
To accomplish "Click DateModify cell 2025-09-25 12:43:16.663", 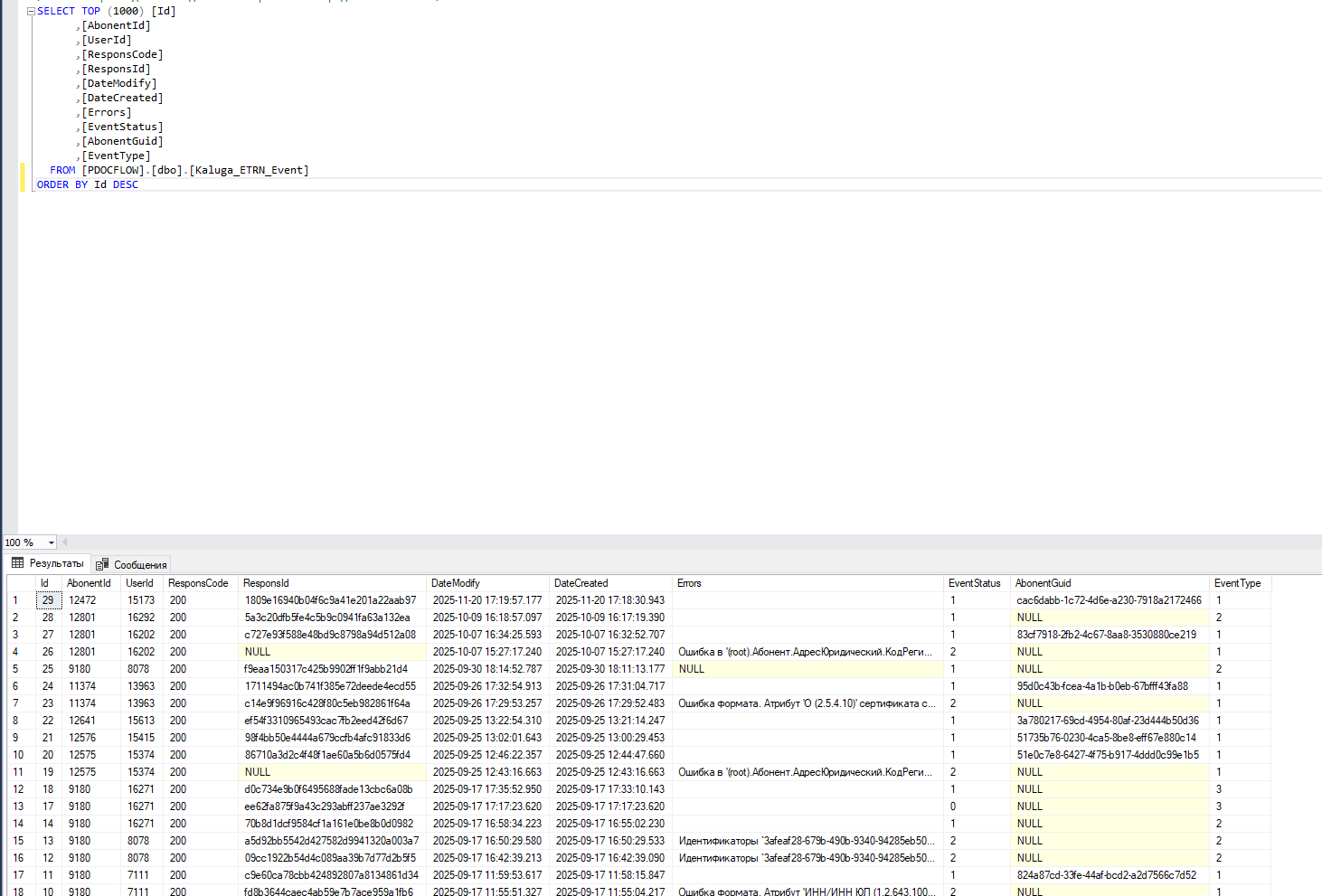I will click(487, 772).
